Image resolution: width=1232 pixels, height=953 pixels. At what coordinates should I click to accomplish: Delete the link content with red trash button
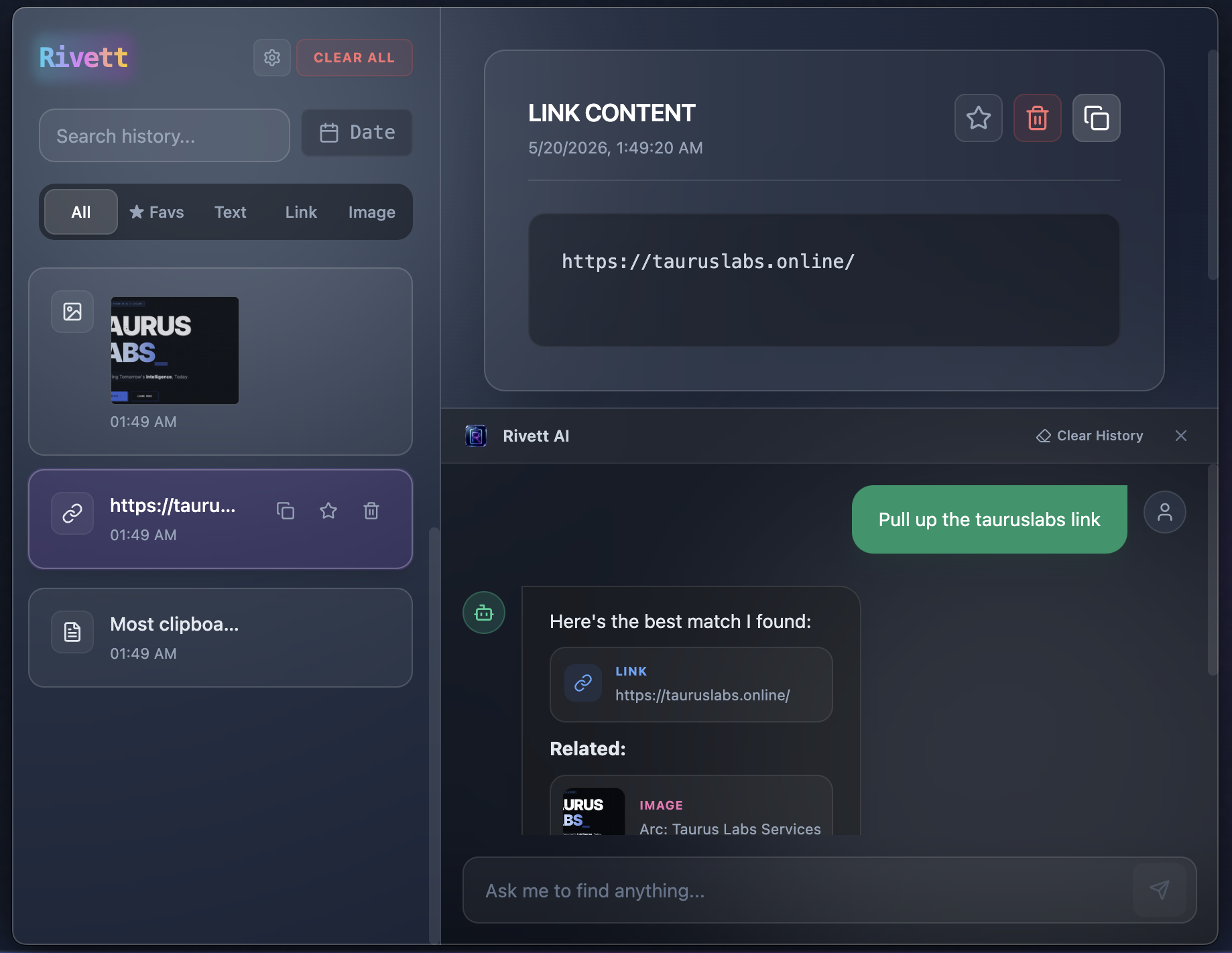[1038, 118]
